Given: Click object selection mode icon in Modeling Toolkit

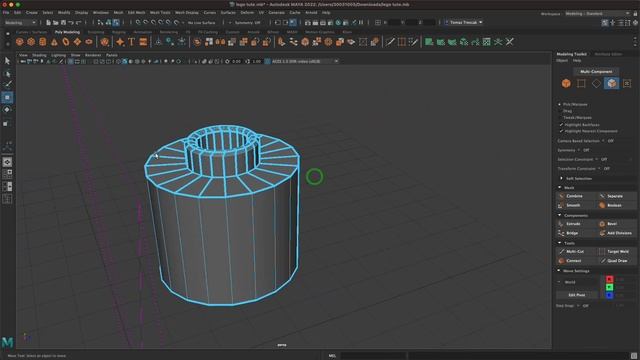Looking at the screenshot, I should click(566, 83).
